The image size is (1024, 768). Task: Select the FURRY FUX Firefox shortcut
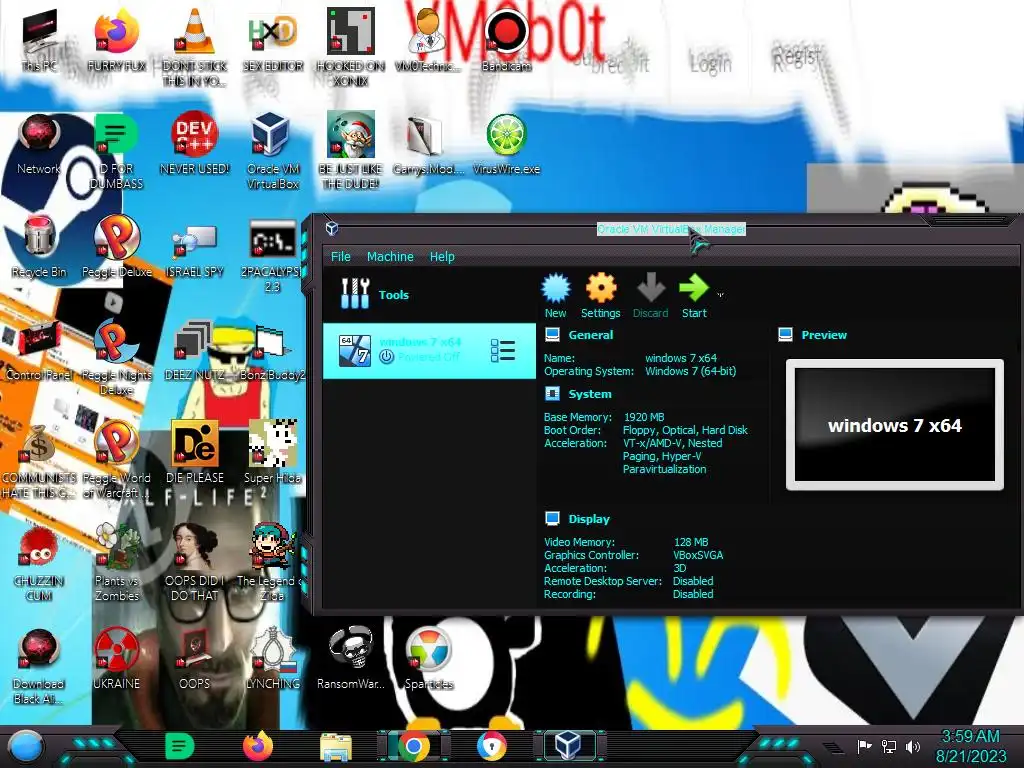(117, 40)
